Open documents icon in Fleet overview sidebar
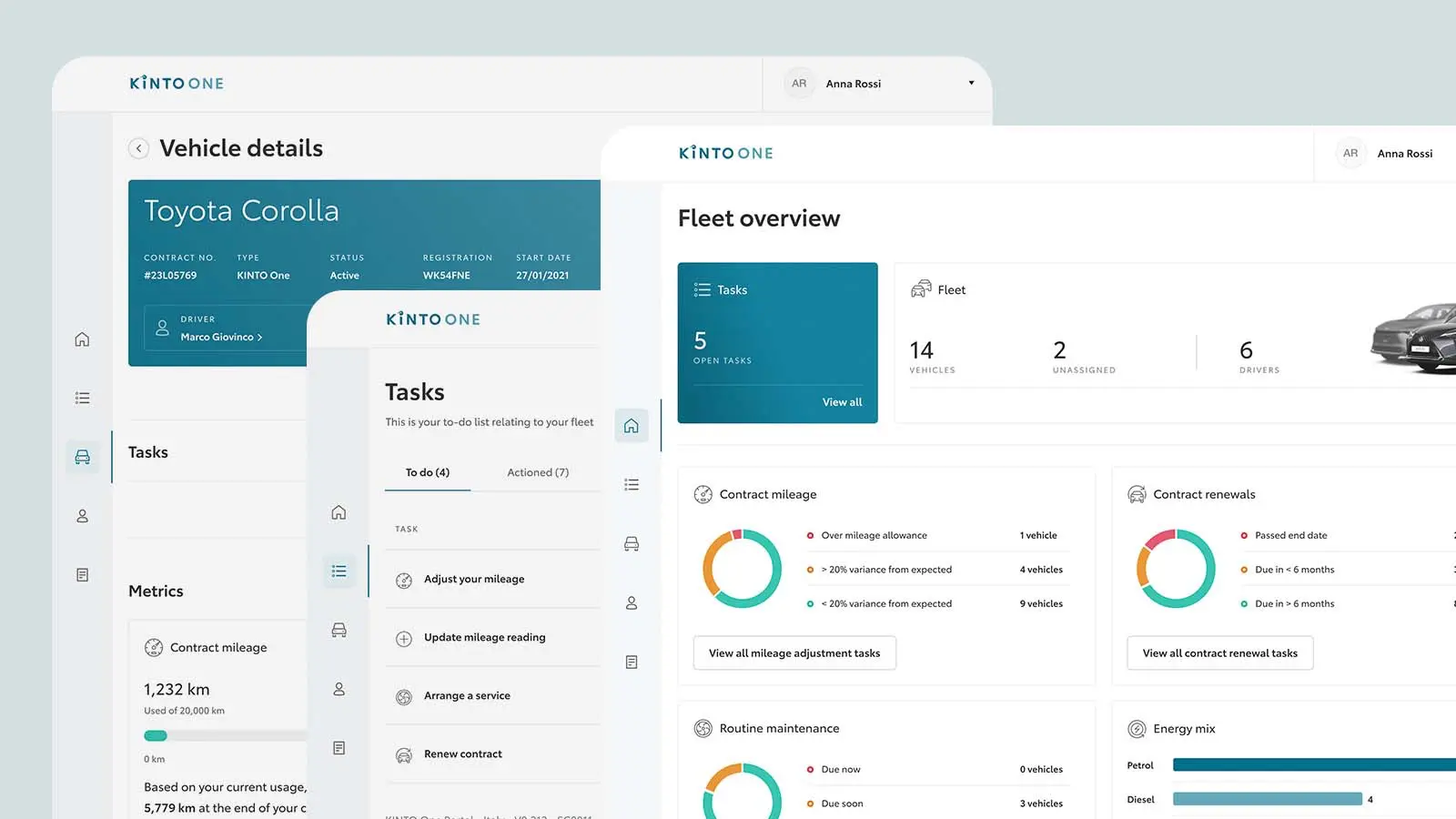Screen dimensions: 1456x819 [x=632, y=662]
